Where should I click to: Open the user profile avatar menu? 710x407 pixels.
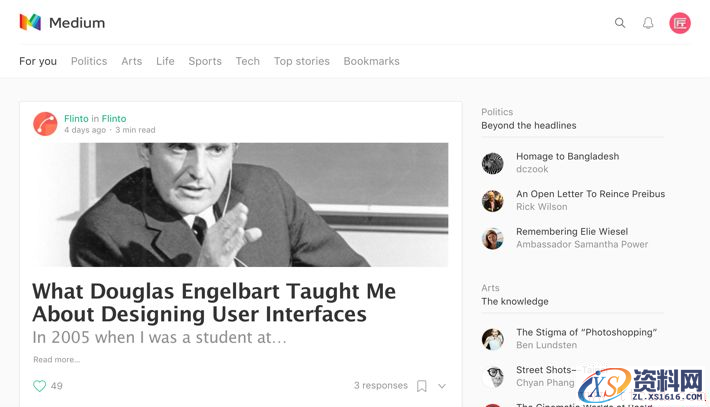tap(680, 23)
